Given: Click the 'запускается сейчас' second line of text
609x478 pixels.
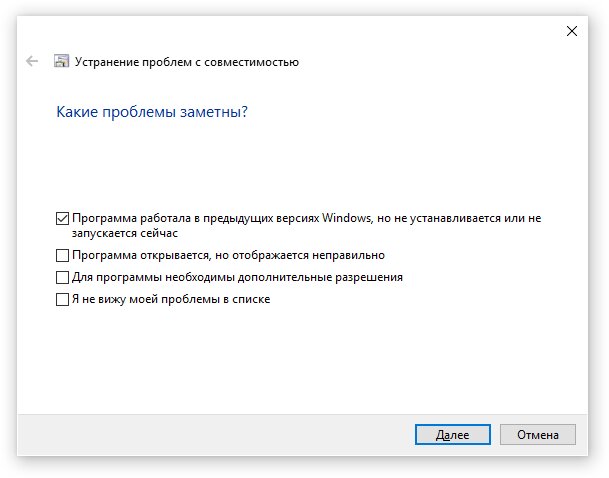Looking at the screenshot, I should (x=125, y=233).
